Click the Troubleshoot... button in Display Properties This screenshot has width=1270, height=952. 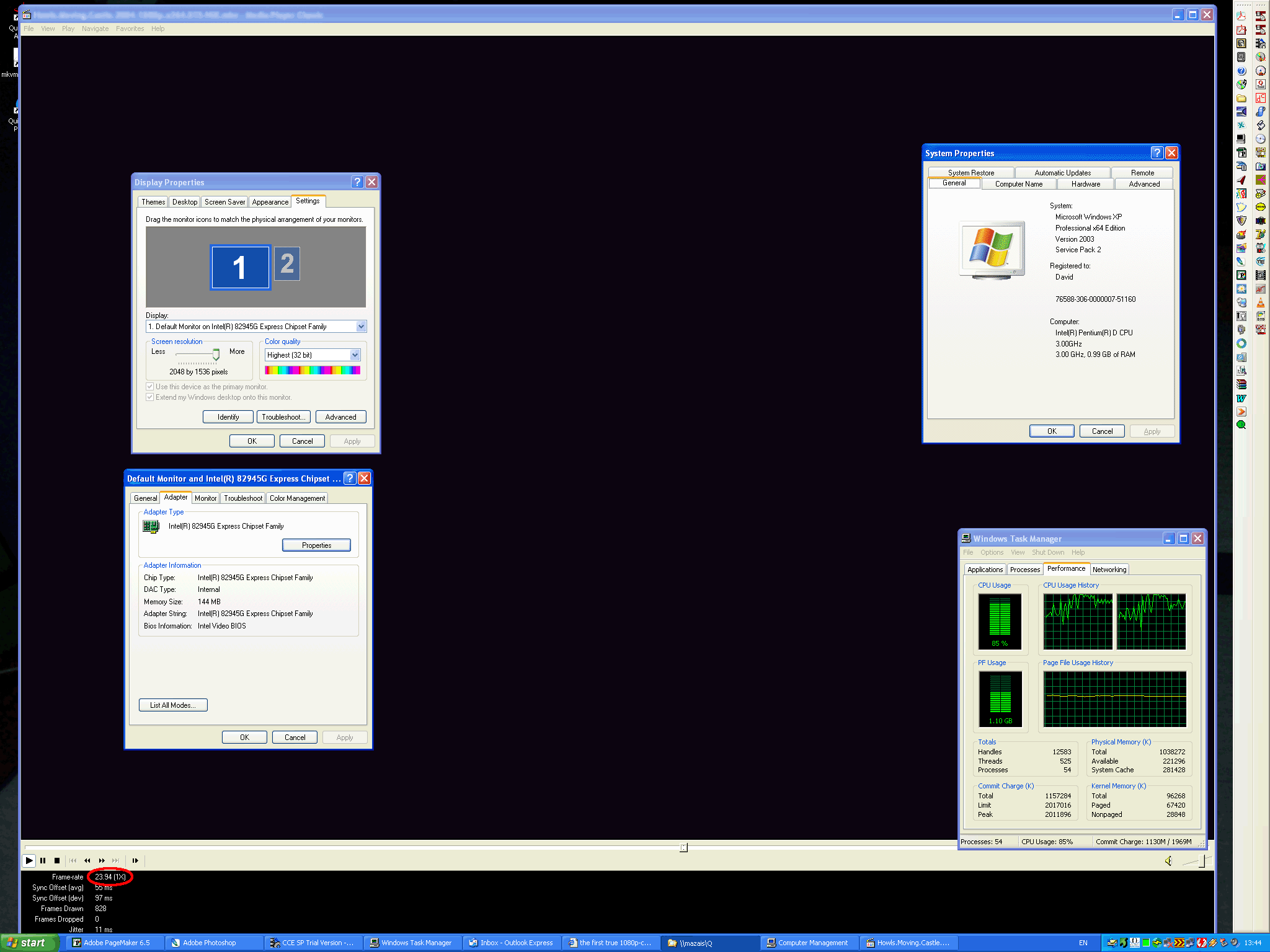tap(283, 417)
